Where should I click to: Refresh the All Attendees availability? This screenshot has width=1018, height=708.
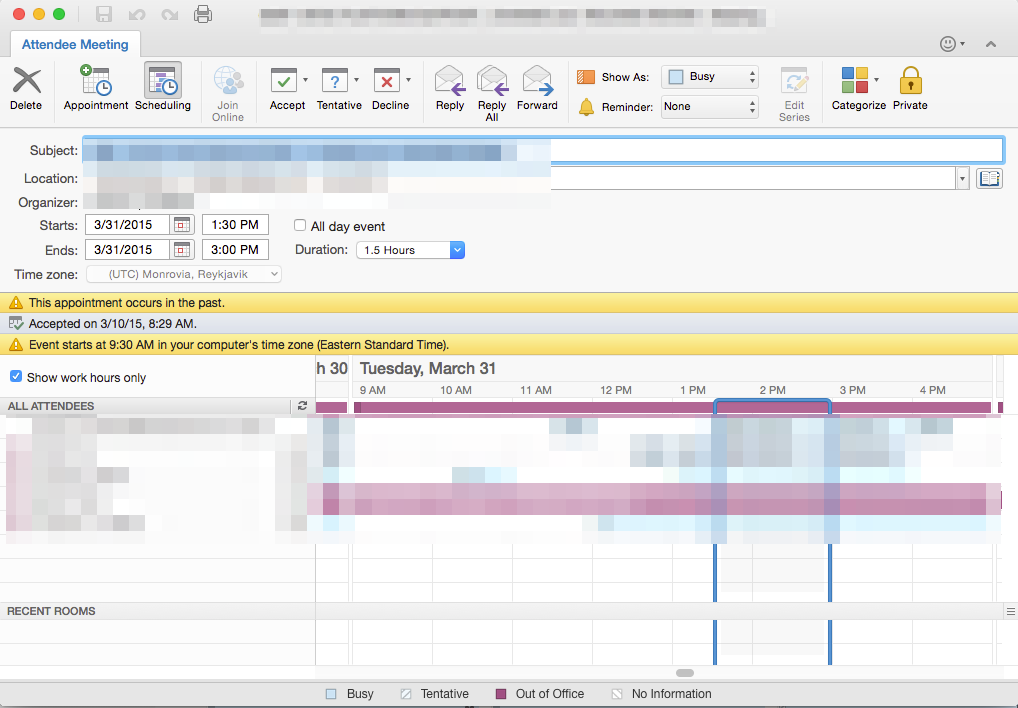click(302, 406)
